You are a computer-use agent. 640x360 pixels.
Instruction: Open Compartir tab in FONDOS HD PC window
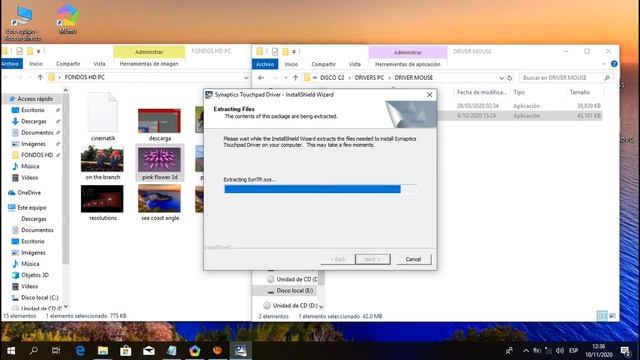click(x=68, y=64)
